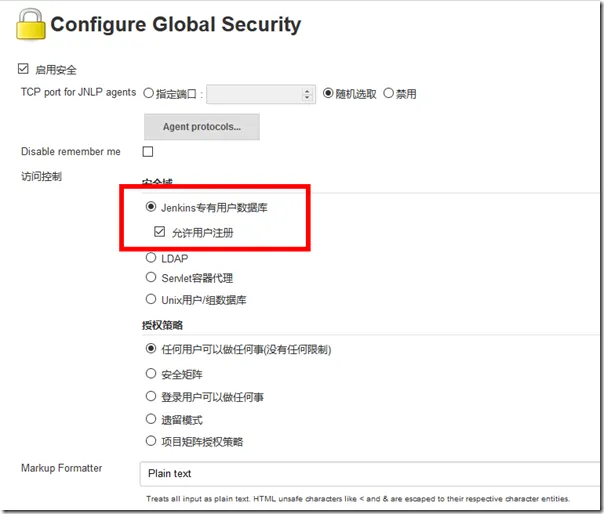Viewport: 604px width, 514px height.
Task: Choose 安全矩阵 authorization strategy
Action: [151, 374]
